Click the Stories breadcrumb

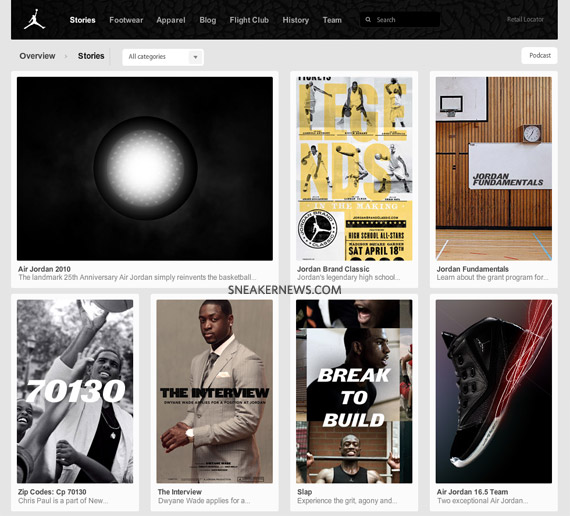(91, 56)
